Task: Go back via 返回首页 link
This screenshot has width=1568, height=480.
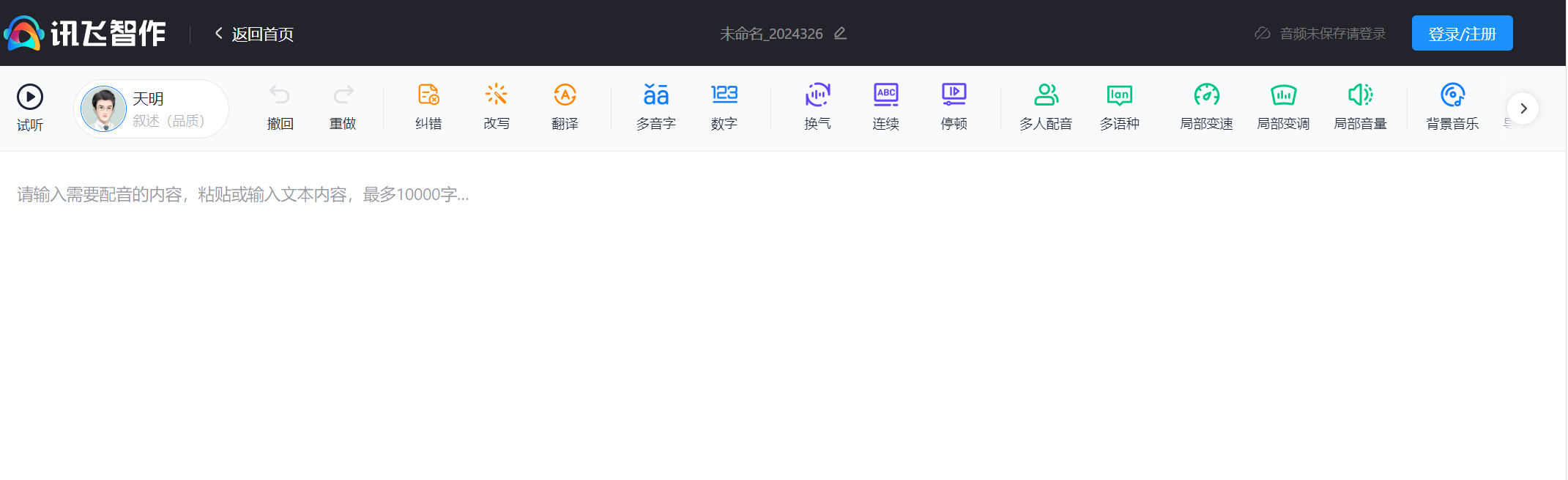Action: pos(255,34)
